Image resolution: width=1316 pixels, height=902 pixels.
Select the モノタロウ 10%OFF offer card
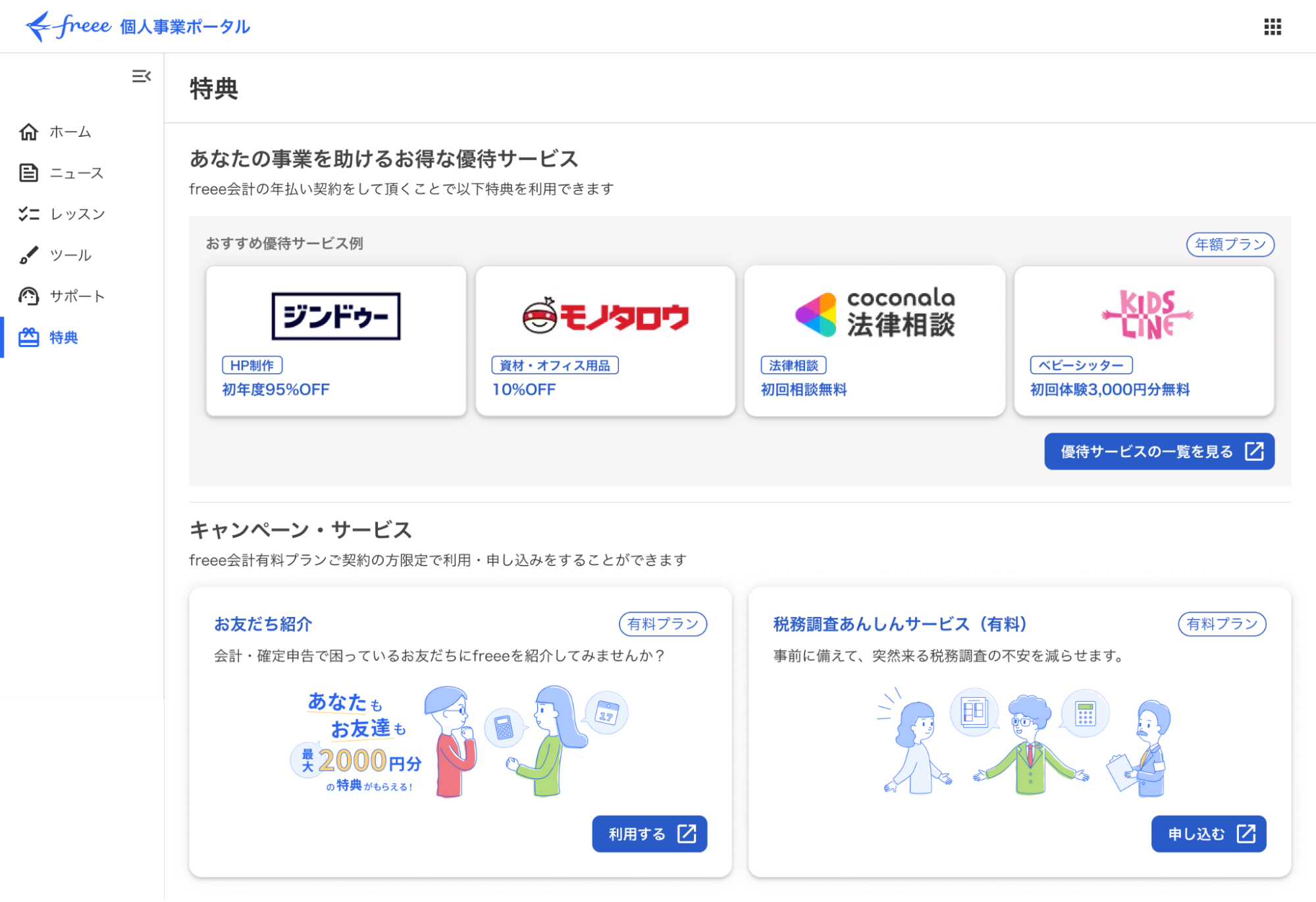click(605, 340)
